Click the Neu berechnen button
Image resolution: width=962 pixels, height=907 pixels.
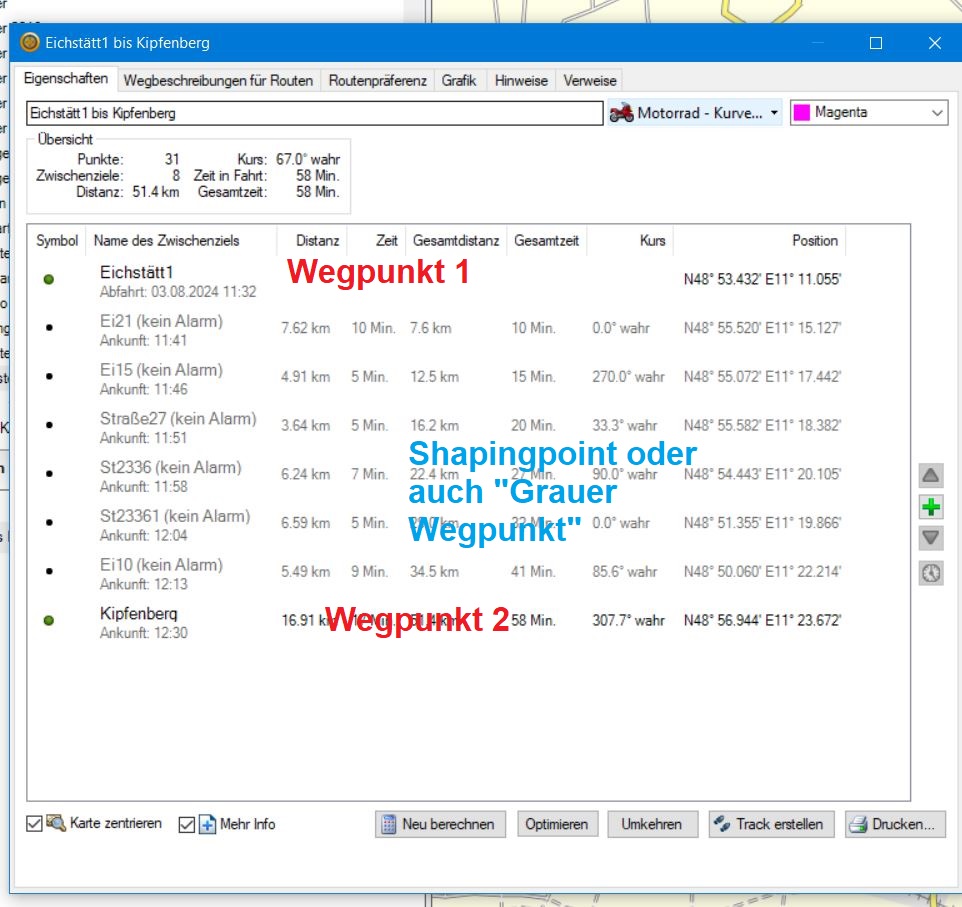click(441, 824)
